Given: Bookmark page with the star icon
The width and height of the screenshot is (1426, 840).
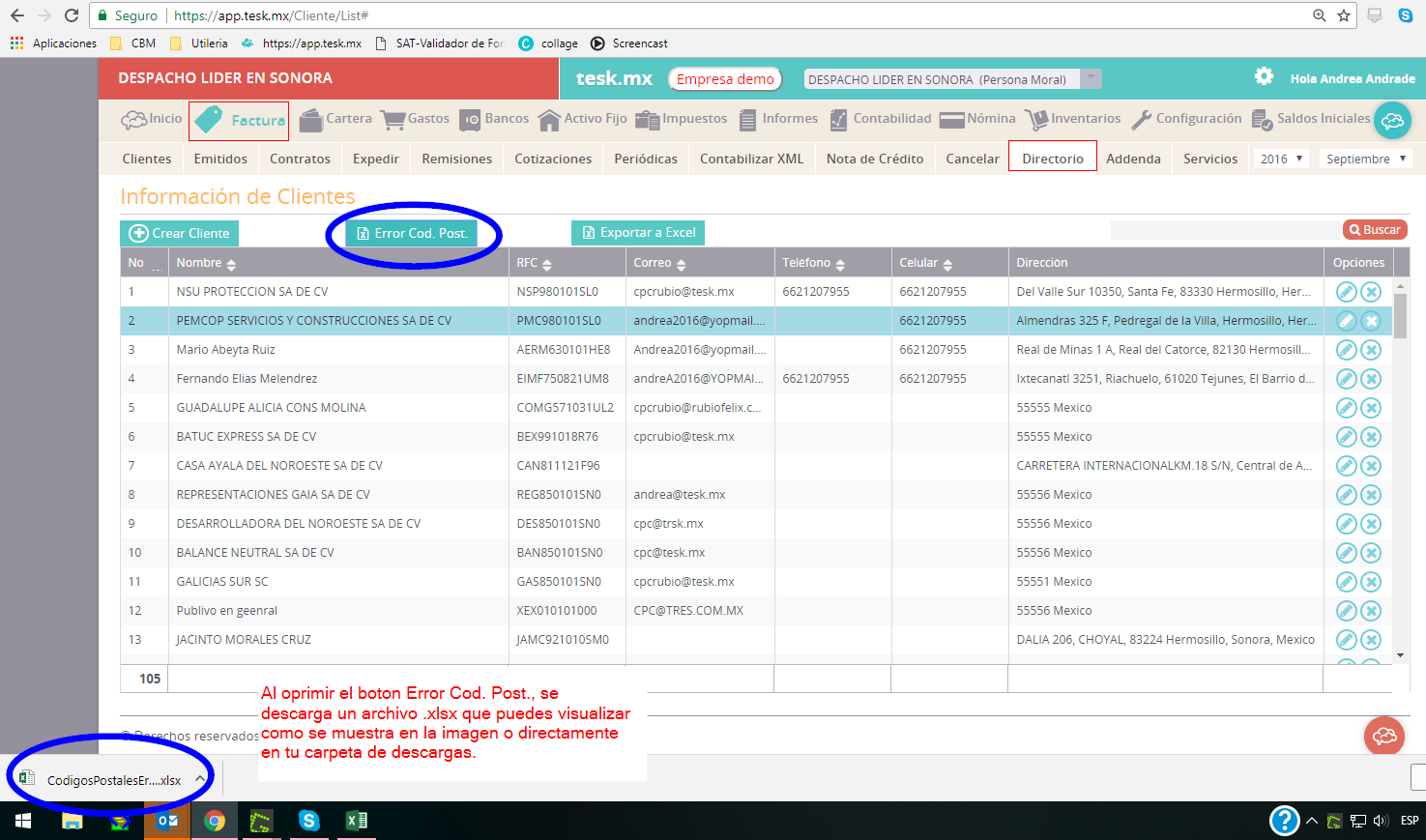Looking at the screenshot, I should 1343,15.
